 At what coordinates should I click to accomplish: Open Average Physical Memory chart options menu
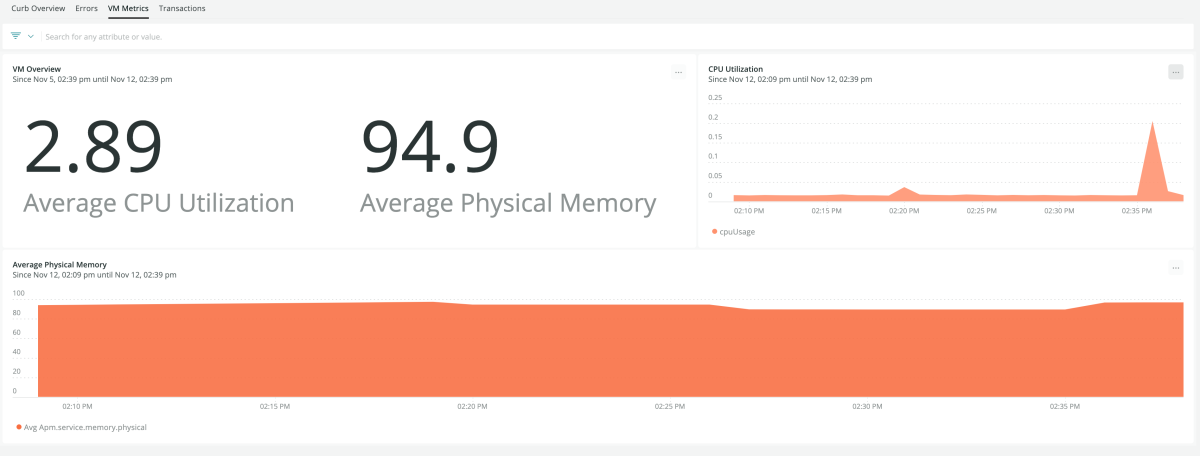pos(1176,268)
